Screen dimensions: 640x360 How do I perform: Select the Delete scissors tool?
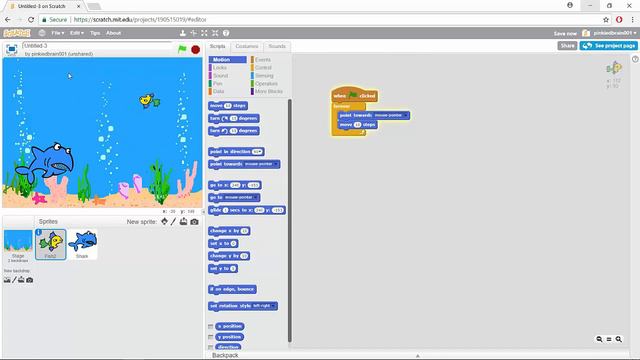(193, 33)
